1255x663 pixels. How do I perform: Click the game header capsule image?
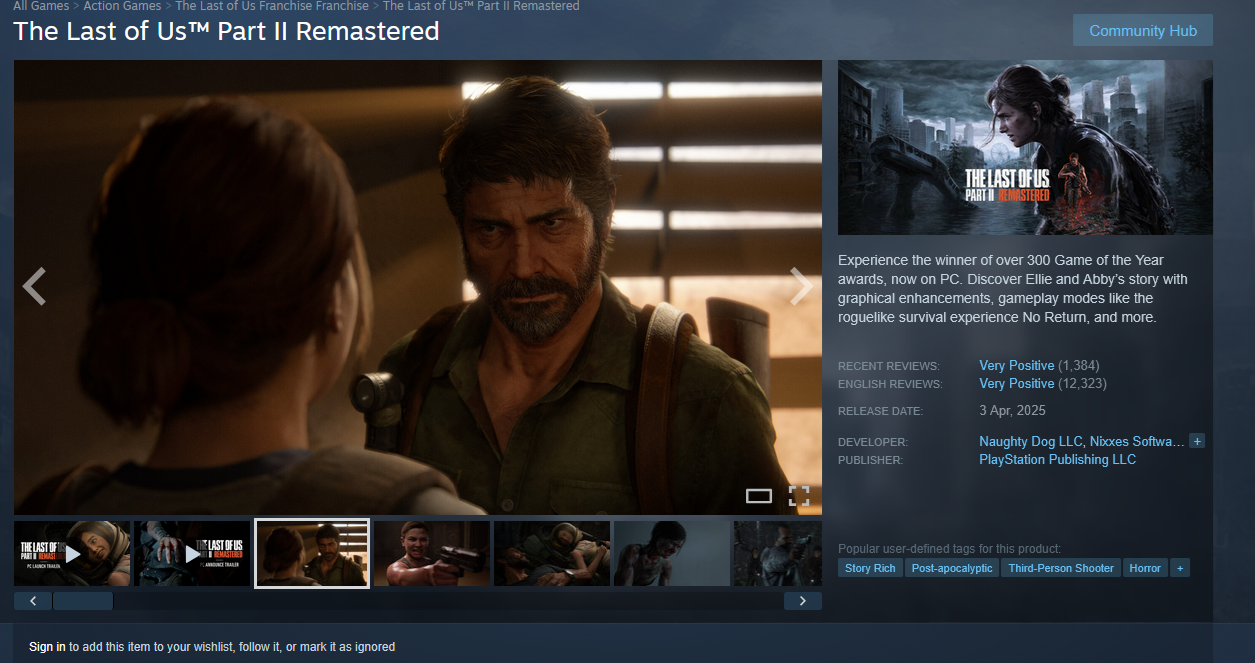point(1025,147)
